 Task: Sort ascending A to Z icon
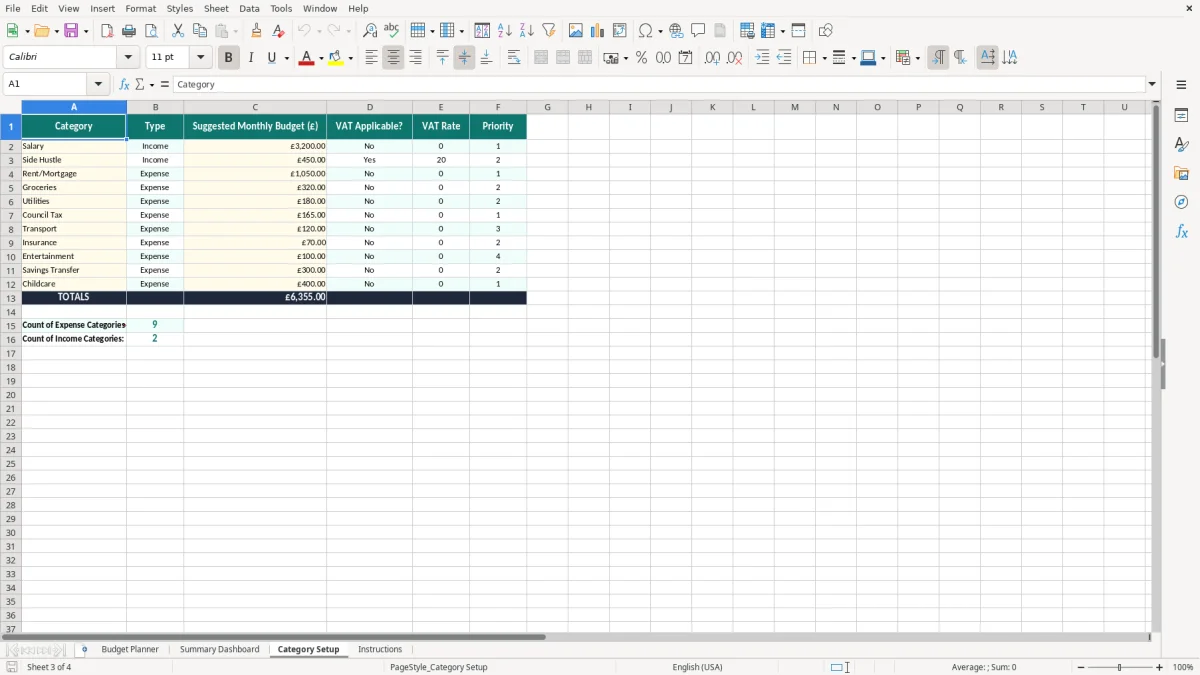click(504, 31)
